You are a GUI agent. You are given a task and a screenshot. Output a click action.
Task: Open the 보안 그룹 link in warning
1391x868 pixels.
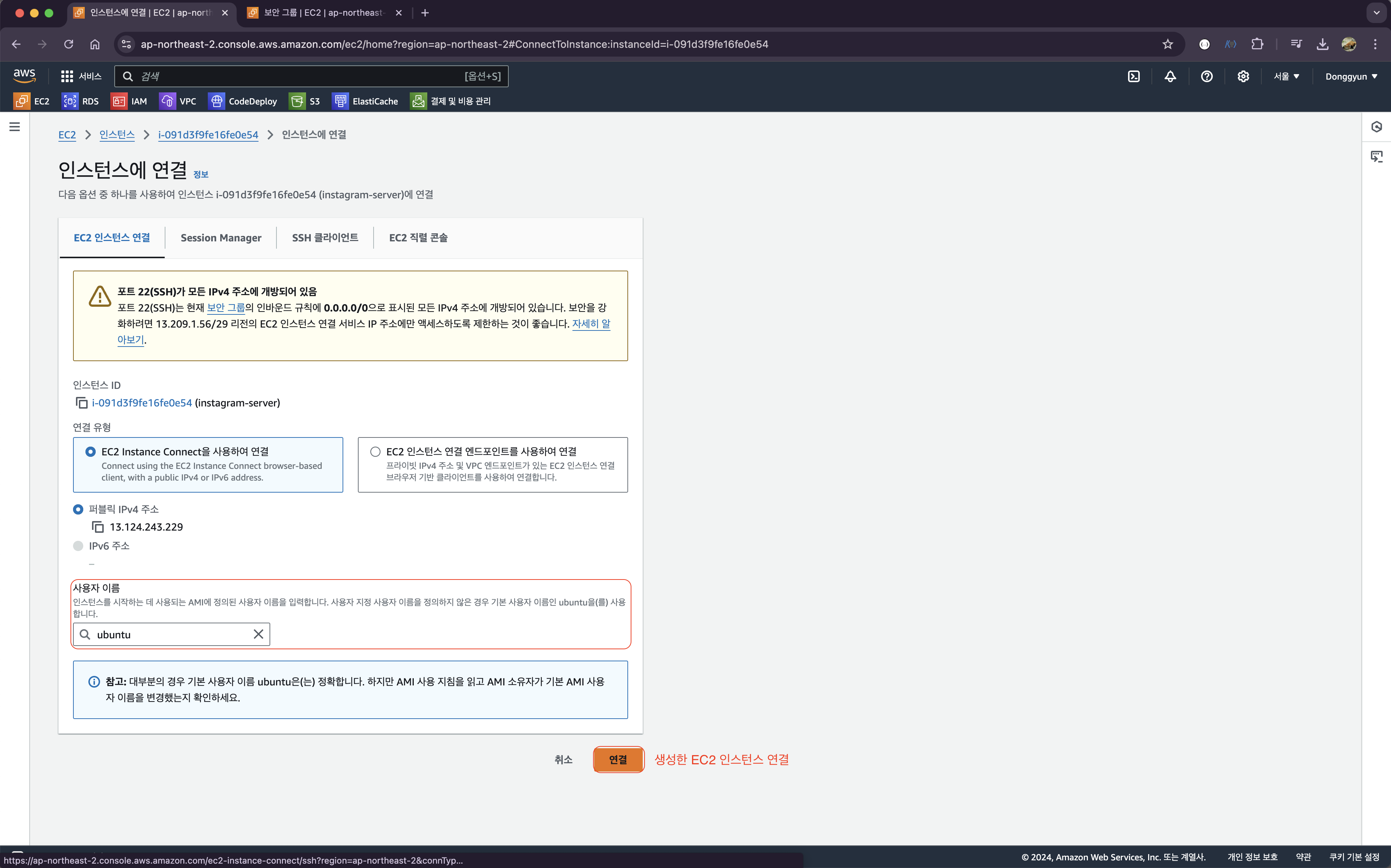tap(226, 308)
